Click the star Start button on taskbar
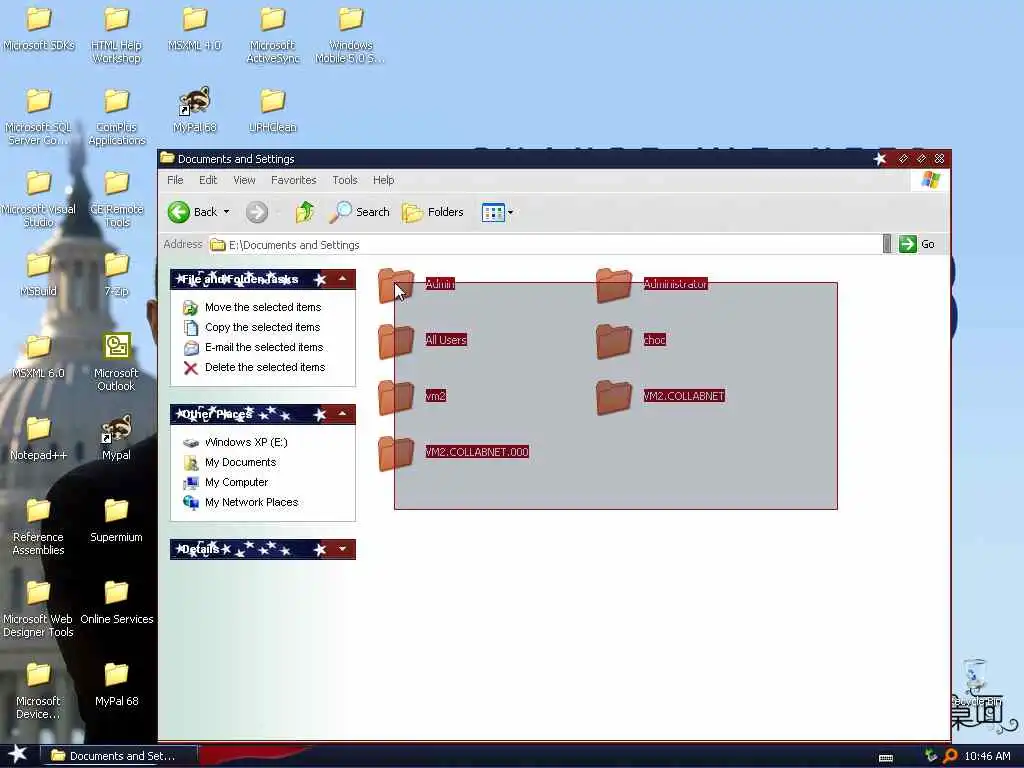 tap(17, 754)
